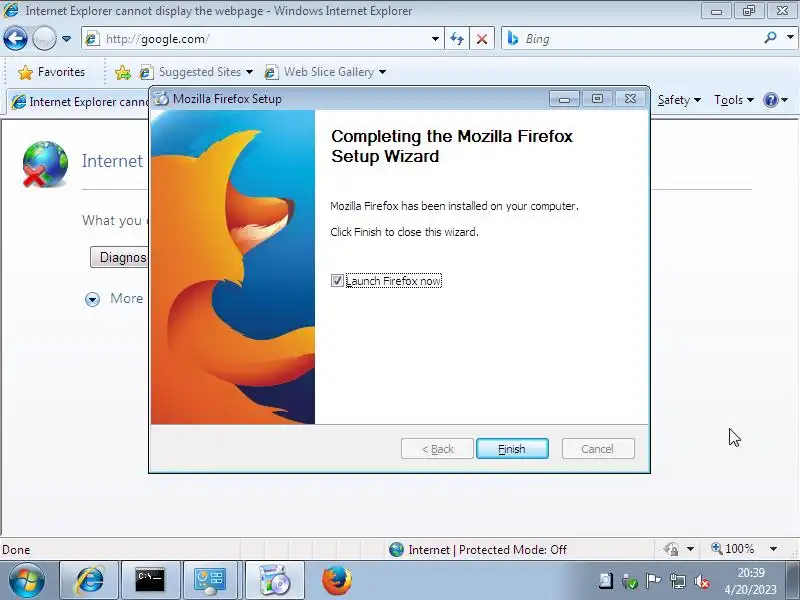Click the Cancel button in Firefox Setup
The height and width of the screenshot is (600, 800).
coord(597,448)
